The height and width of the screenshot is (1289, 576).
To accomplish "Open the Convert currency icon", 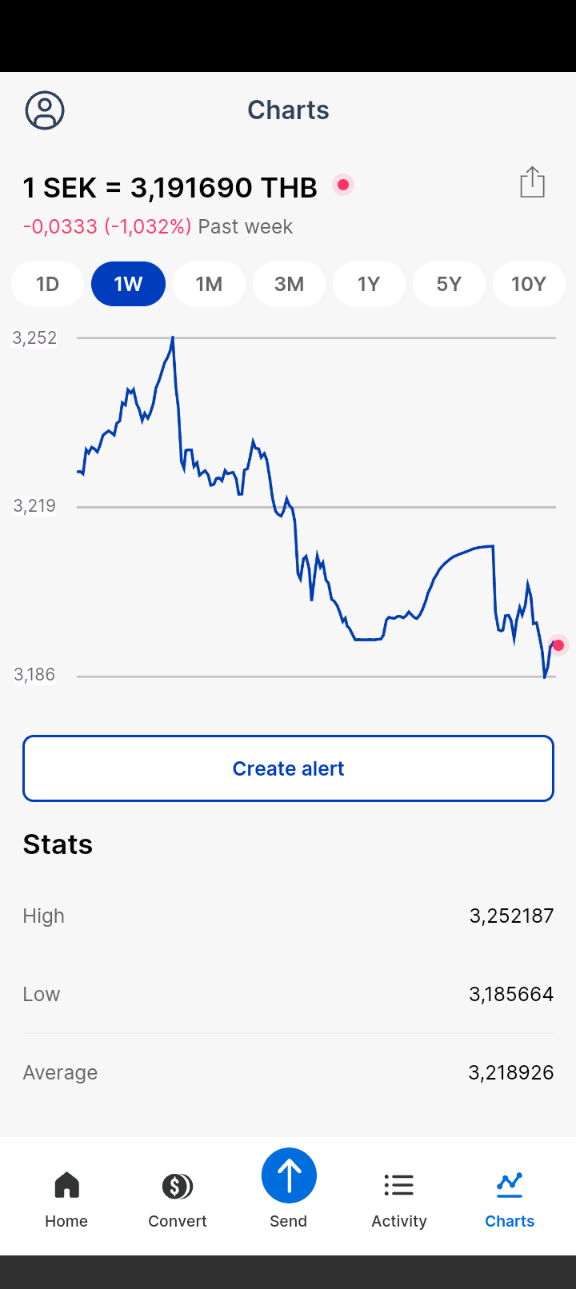I will [x=177, y=1186].
